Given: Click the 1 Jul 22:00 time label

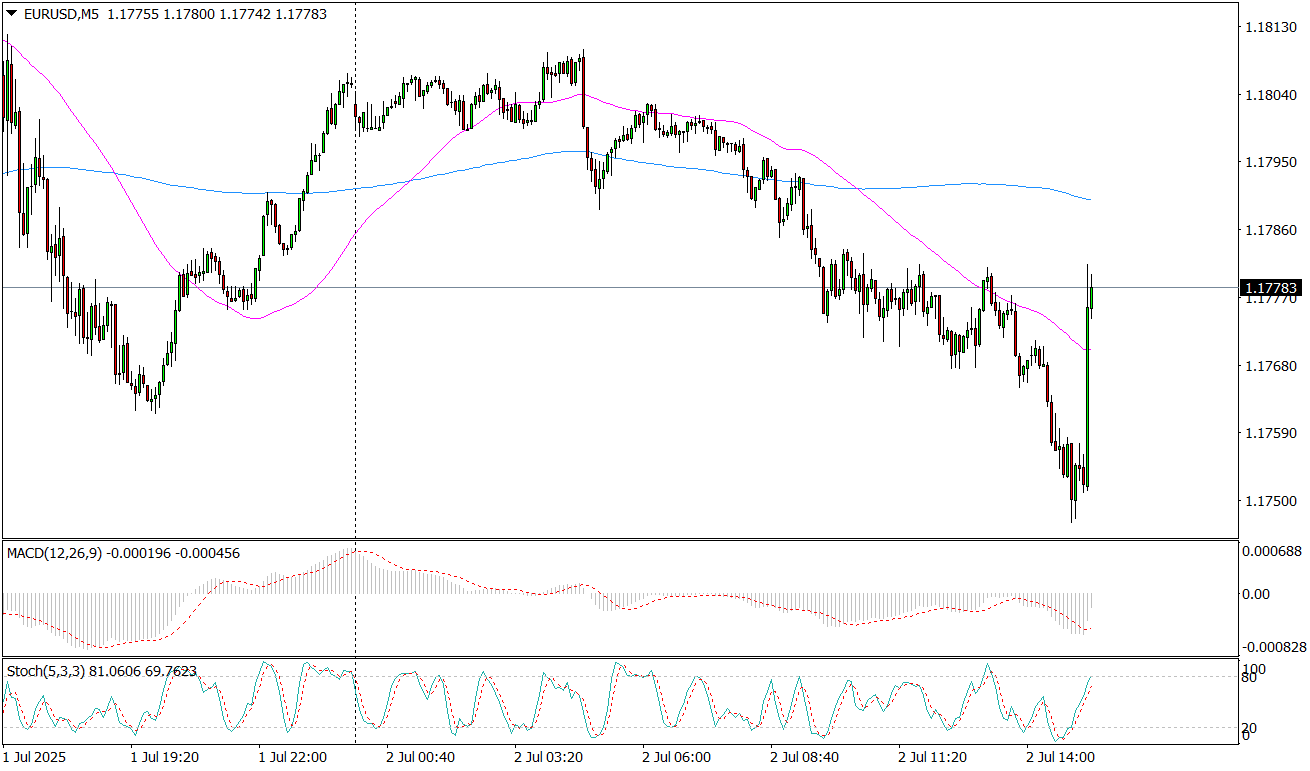Looking at the screenshot, I should tap(293, 758).
